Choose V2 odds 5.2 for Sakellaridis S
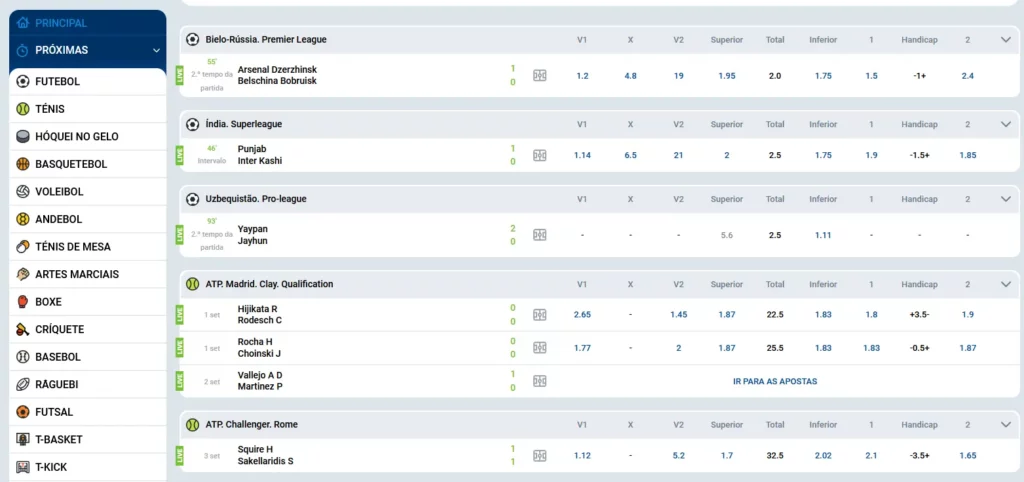Screen dimensions: 1024x482 (679, 455)
